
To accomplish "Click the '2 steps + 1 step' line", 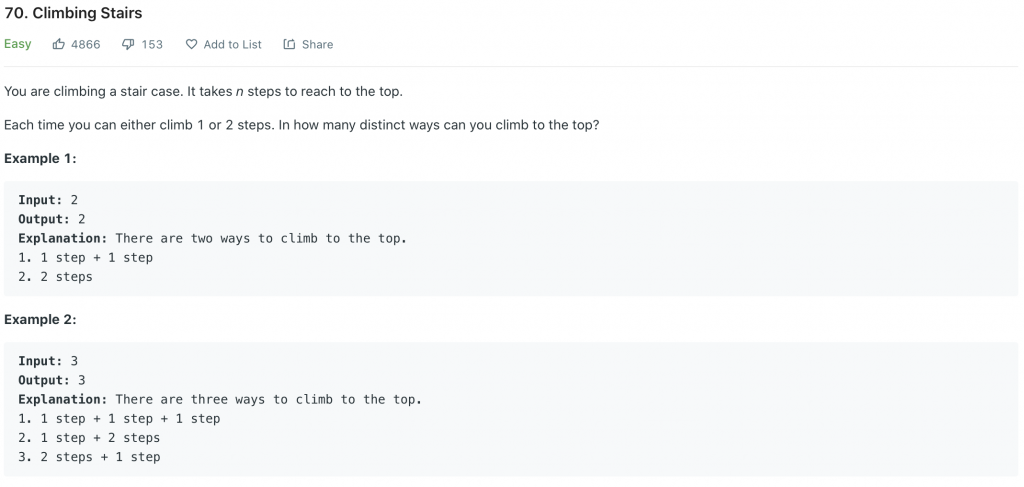I will pyautogui.click(x=89, y=457).
